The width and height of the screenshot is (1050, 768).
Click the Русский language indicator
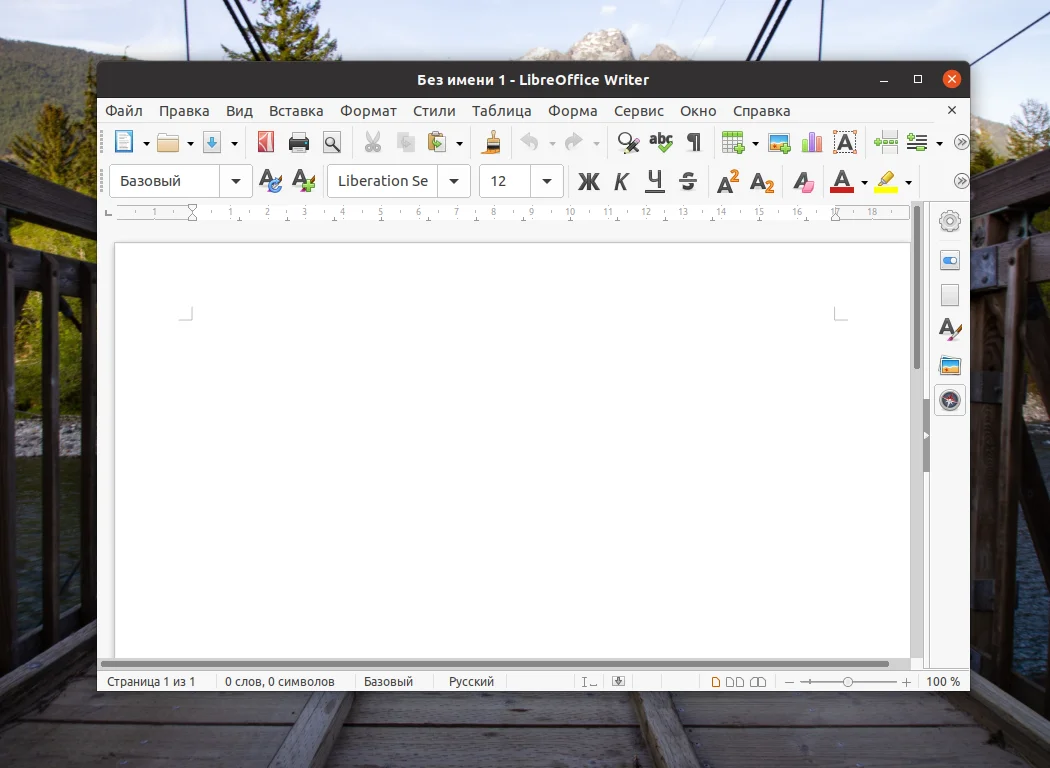470,681
